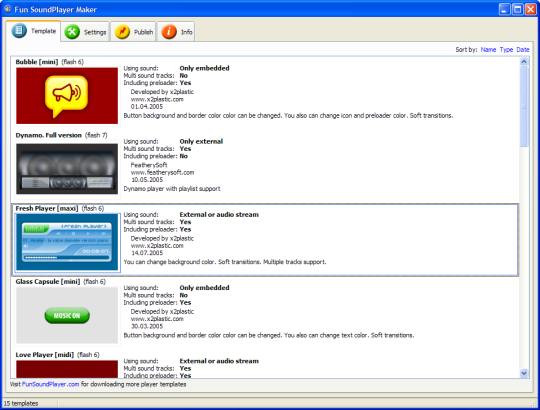Click the Love Player [midi] title
Viewport: 540px width, 410px height.
tap(45, 355)
